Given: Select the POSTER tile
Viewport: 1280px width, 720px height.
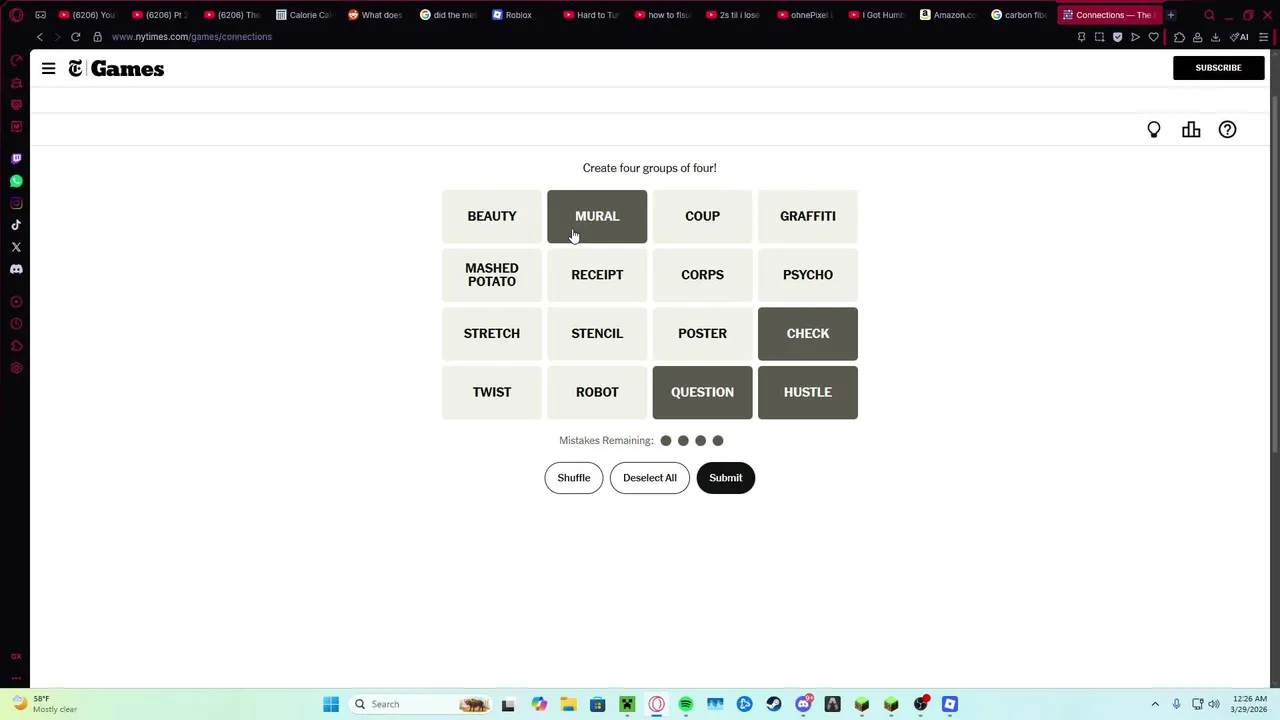Looking at the screenshot, I should [702, 333].
